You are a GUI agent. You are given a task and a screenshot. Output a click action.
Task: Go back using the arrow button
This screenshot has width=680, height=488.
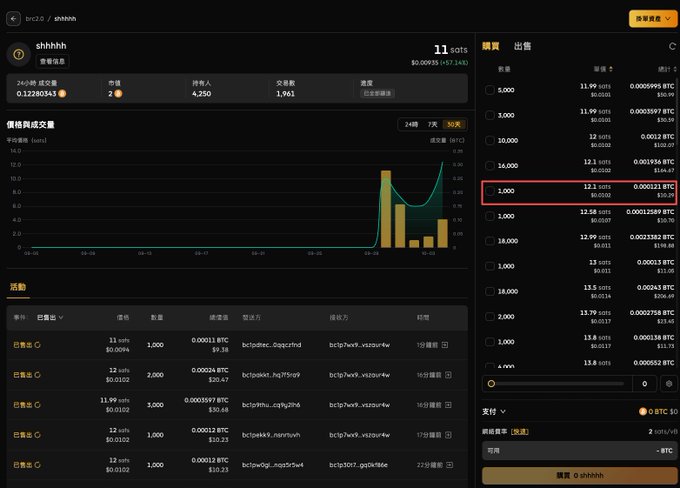(13, 19)
